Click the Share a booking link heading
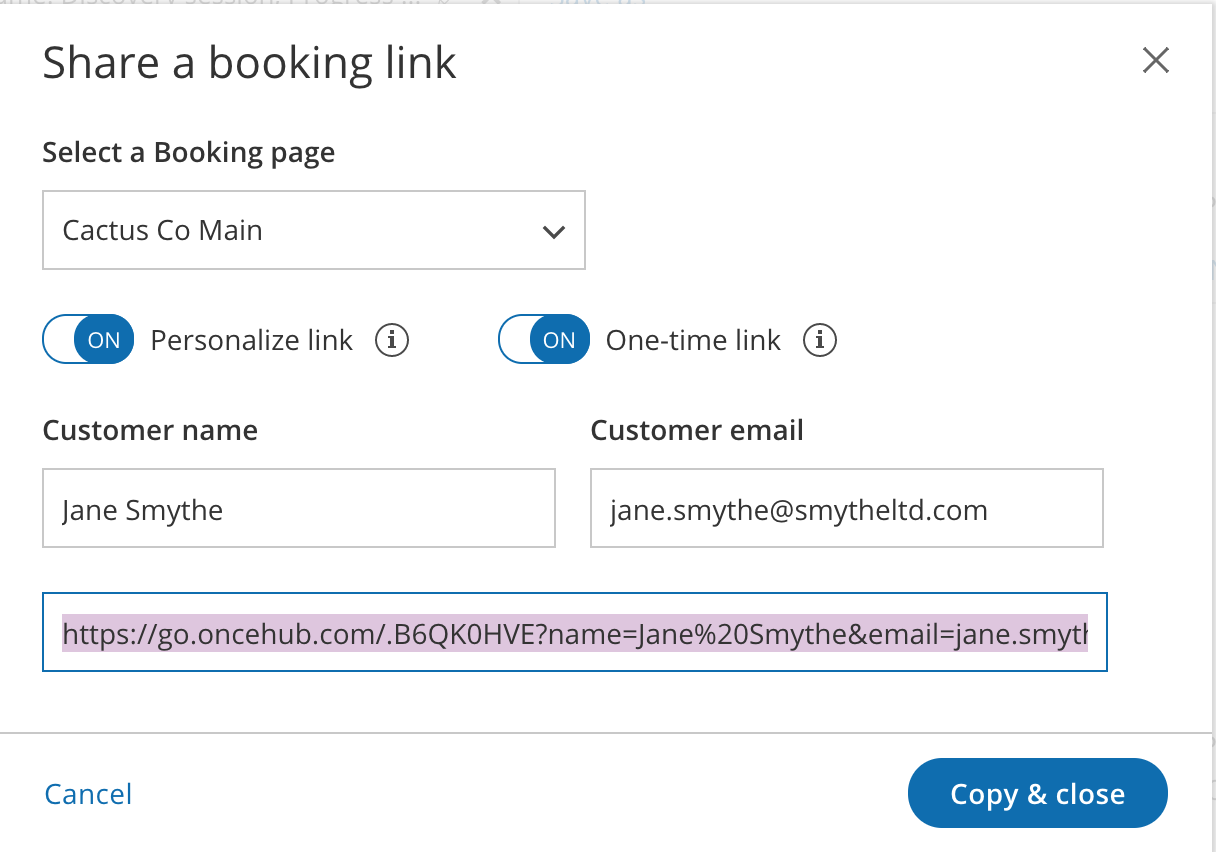The image size is (1216, 852). pos(249,63)
